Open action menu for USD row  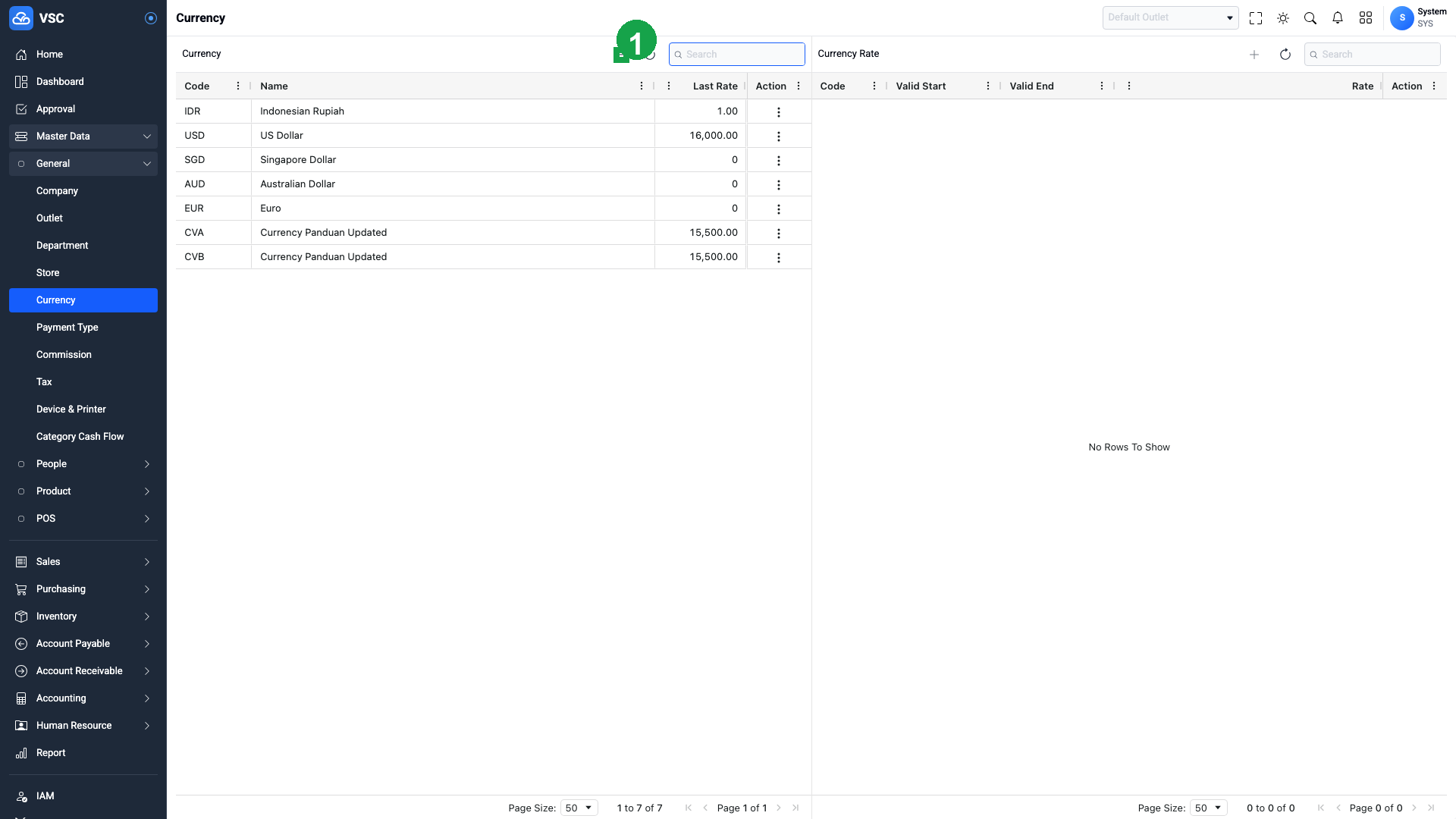(779, 136)
